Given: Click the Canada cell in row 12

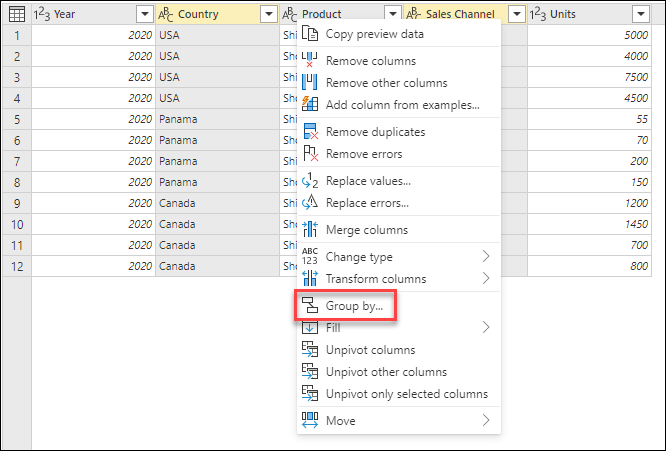Looking at the screenshot, I should pyautogui.click(x=217, y=266).
